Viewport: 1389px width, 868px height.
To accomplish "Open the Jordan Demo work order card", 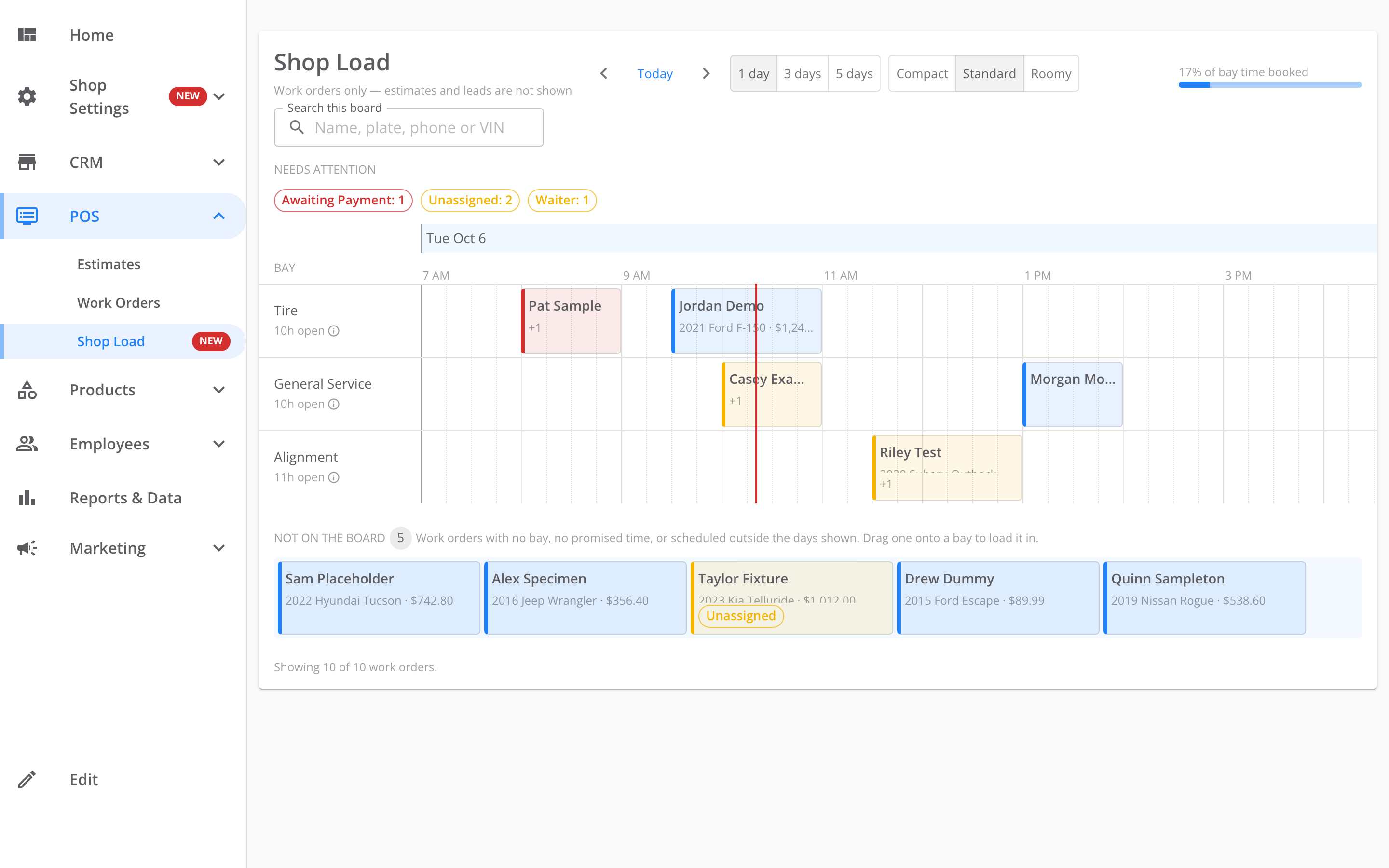I will click(x=746, y=321).
